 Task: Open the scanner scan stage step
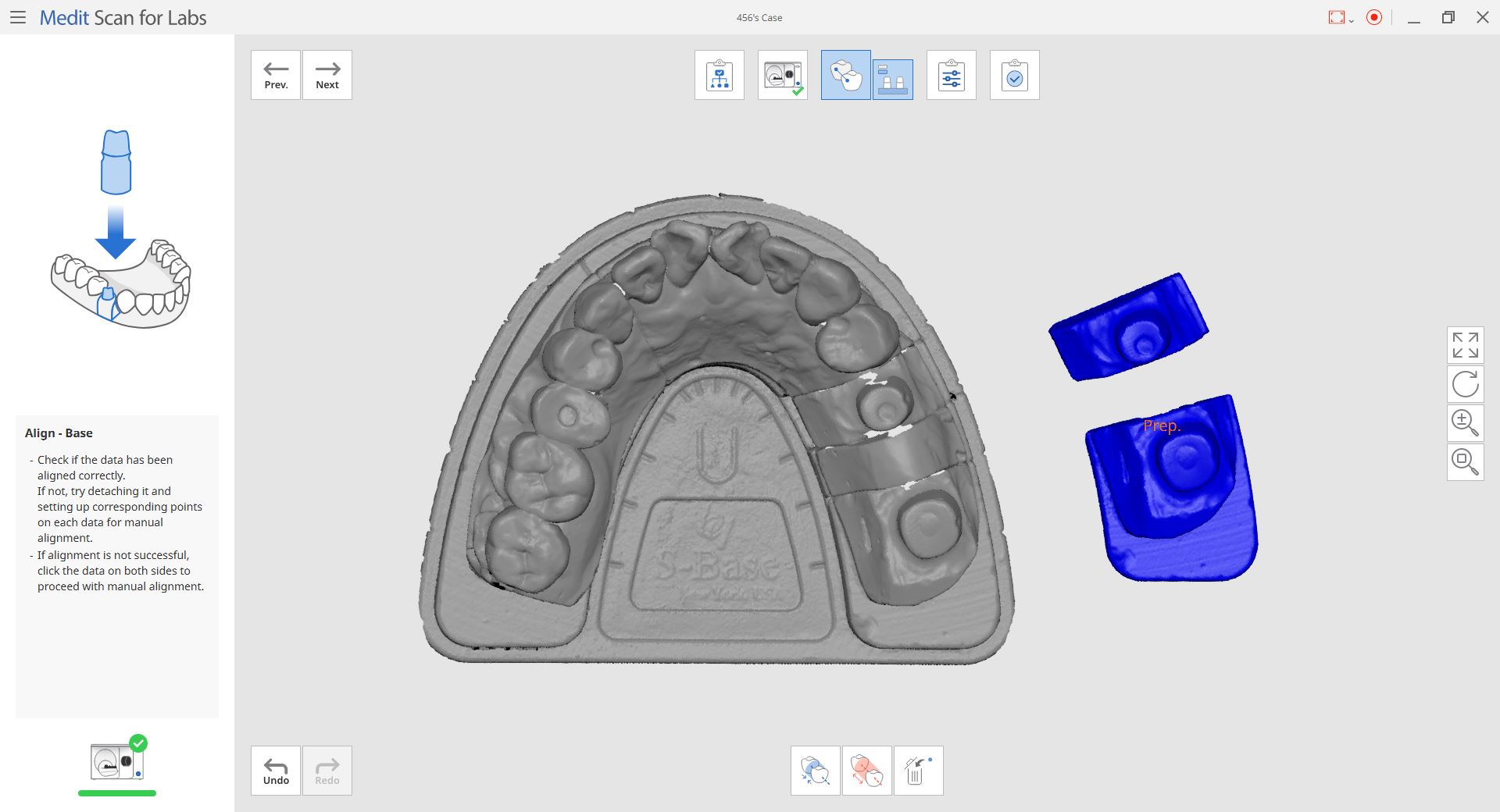click(x=783, y=75)
